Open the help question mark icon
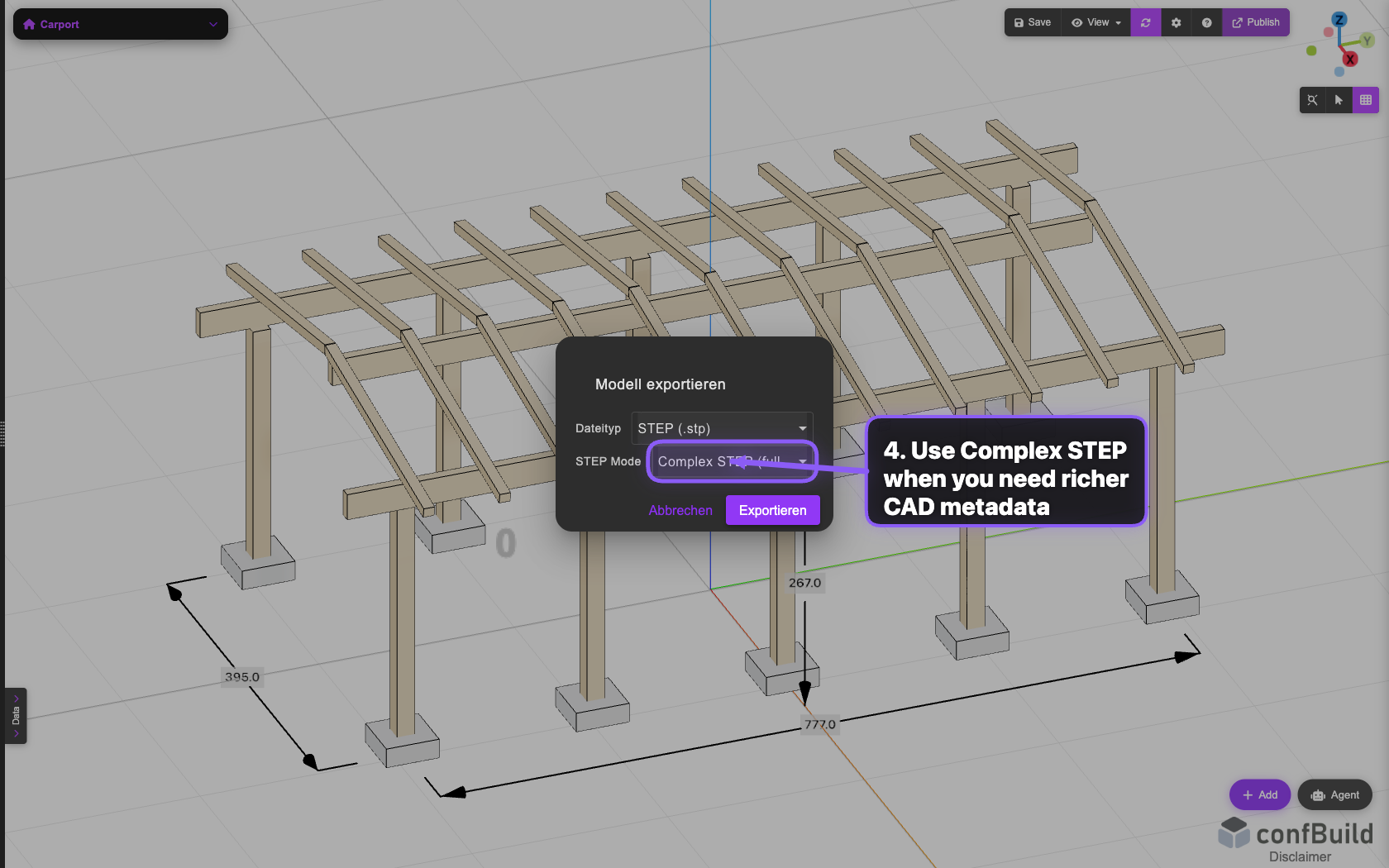The image size is (1389, 868). point(1206,22)
